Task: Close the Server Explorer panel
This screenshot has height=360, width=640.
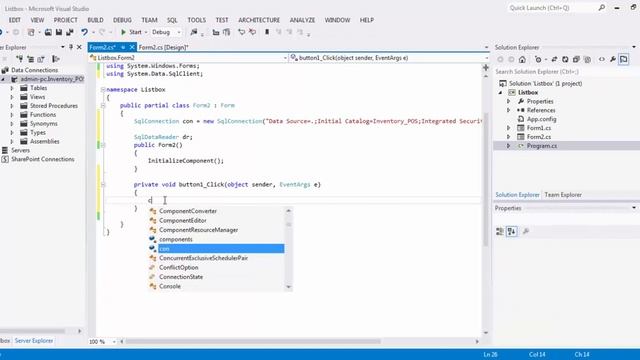Action: (x=79, y=47)
